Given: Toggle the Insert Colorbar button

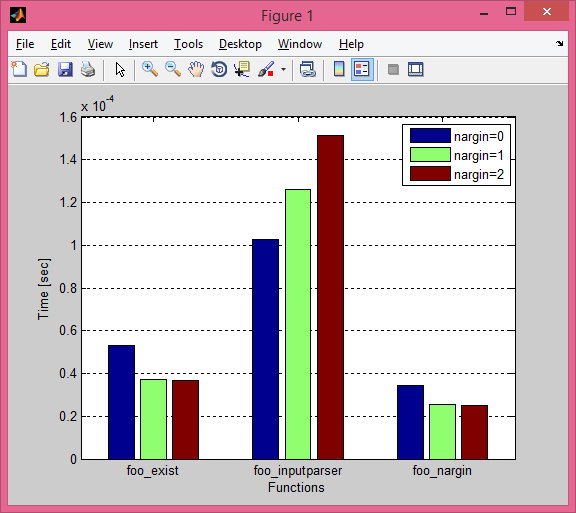Looking at the screenshot, I should 339,69.
